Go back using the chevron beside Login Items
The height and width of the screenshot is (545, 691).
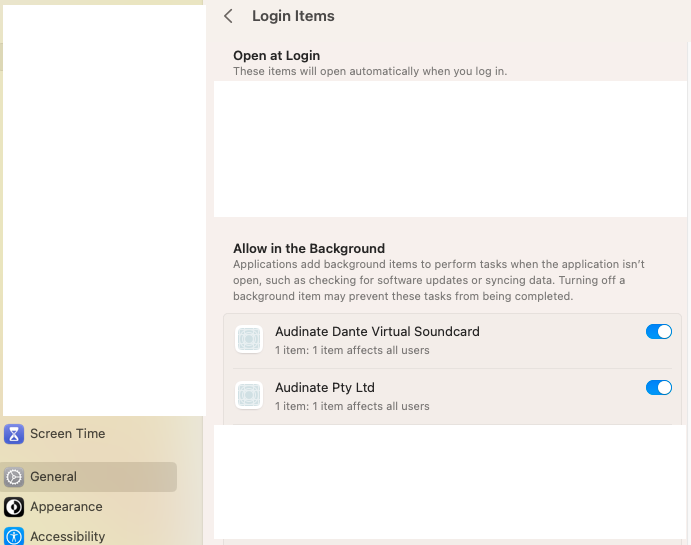click(229, 16)
